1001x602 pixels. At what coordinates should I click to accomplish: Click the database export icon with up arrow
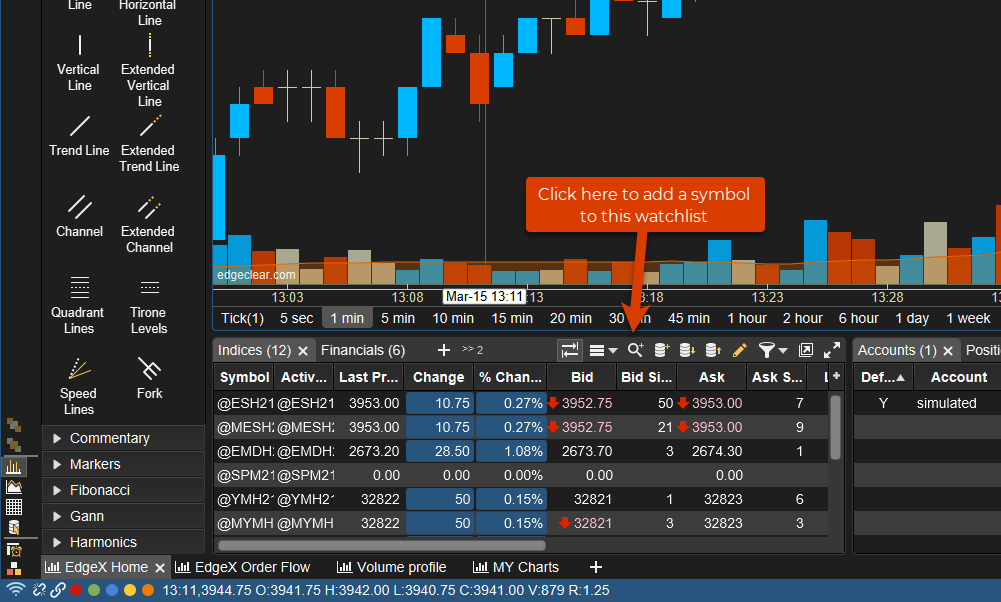tap(713, 350)
